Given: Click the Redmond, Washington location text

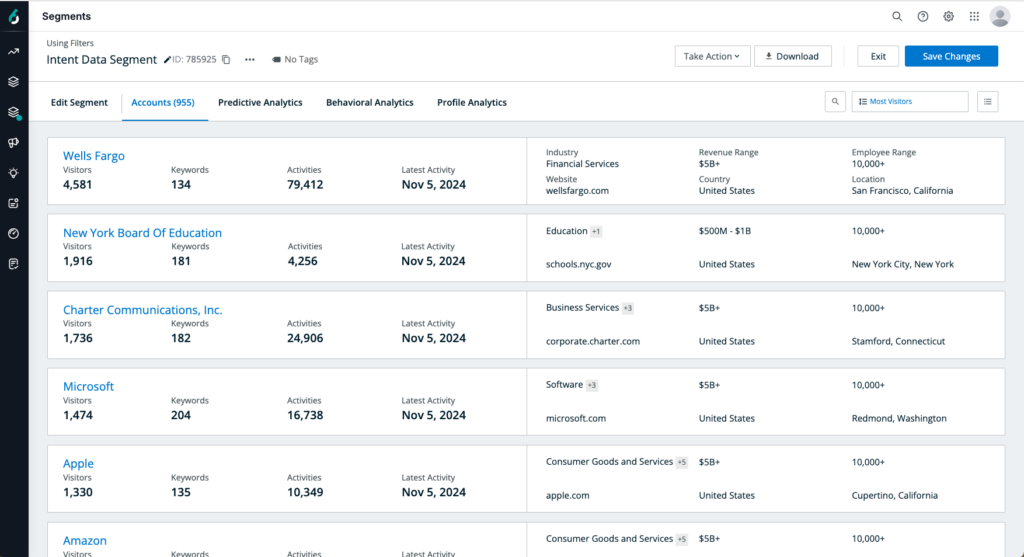Looking at the screenshot, I should 899,419.
